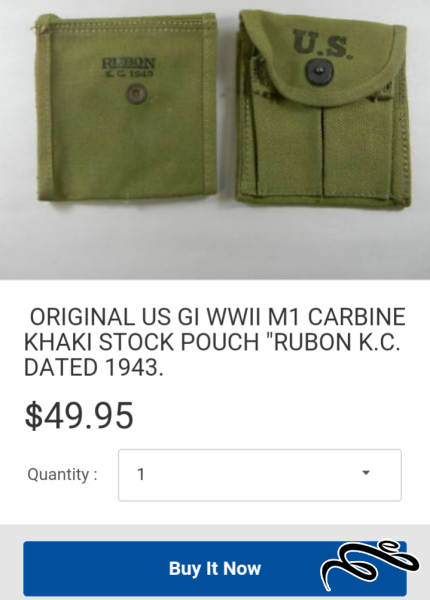Click the snap fastener on left pouch
Viewport: 430px width, 600px height.
pyautogui.click(x=136, y=93)
